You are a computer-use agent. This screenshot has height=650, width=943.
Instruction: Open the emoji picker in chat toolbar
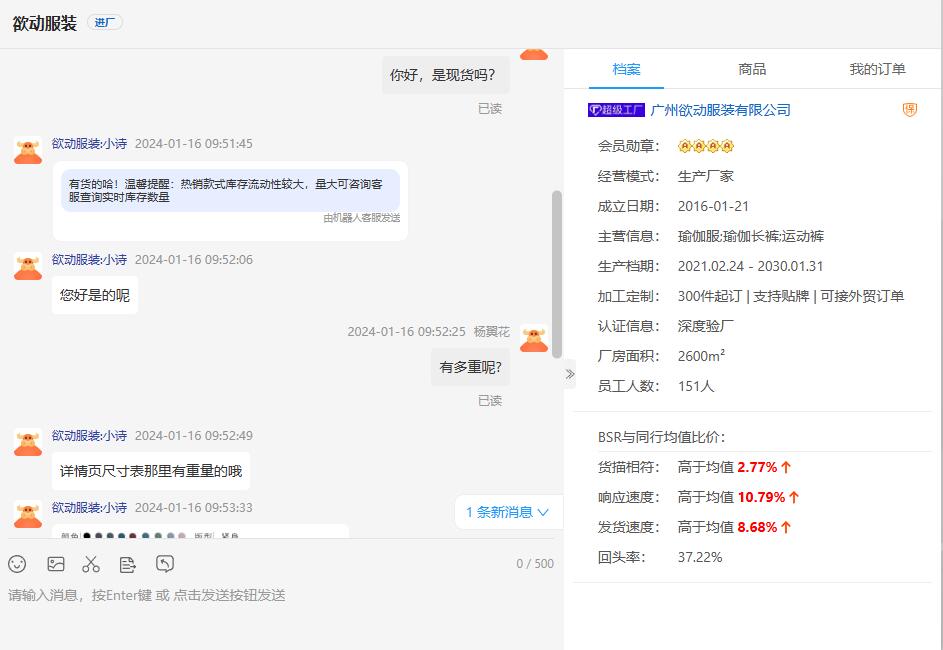click(x=17, y=564)
